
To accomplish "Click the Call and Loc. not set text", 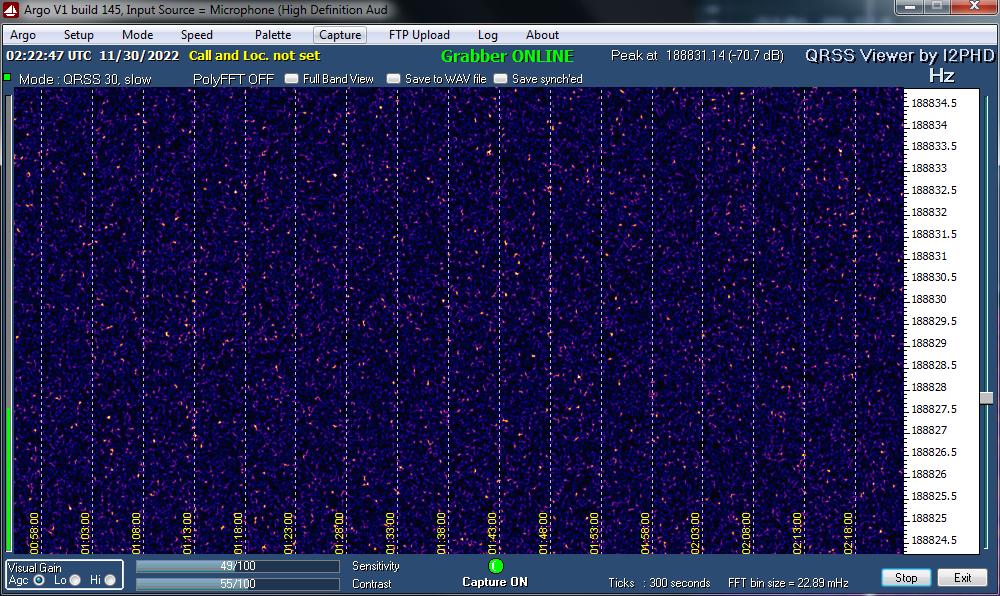I will pos(254,55).
